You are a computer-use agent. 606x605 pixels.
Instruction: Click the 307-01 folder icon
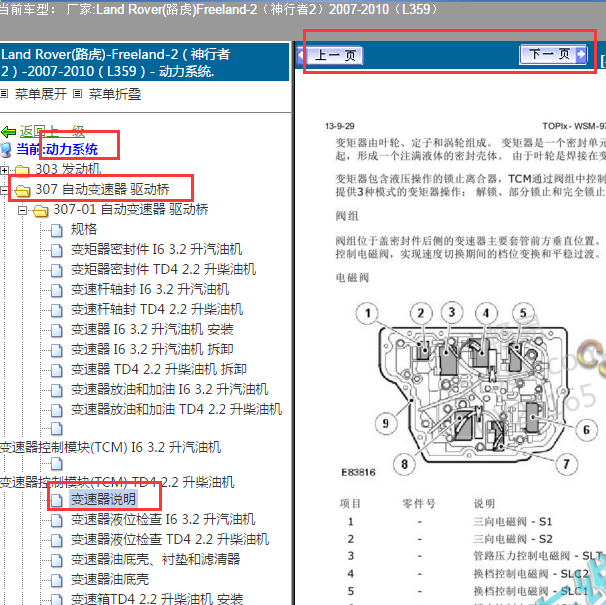41,211
